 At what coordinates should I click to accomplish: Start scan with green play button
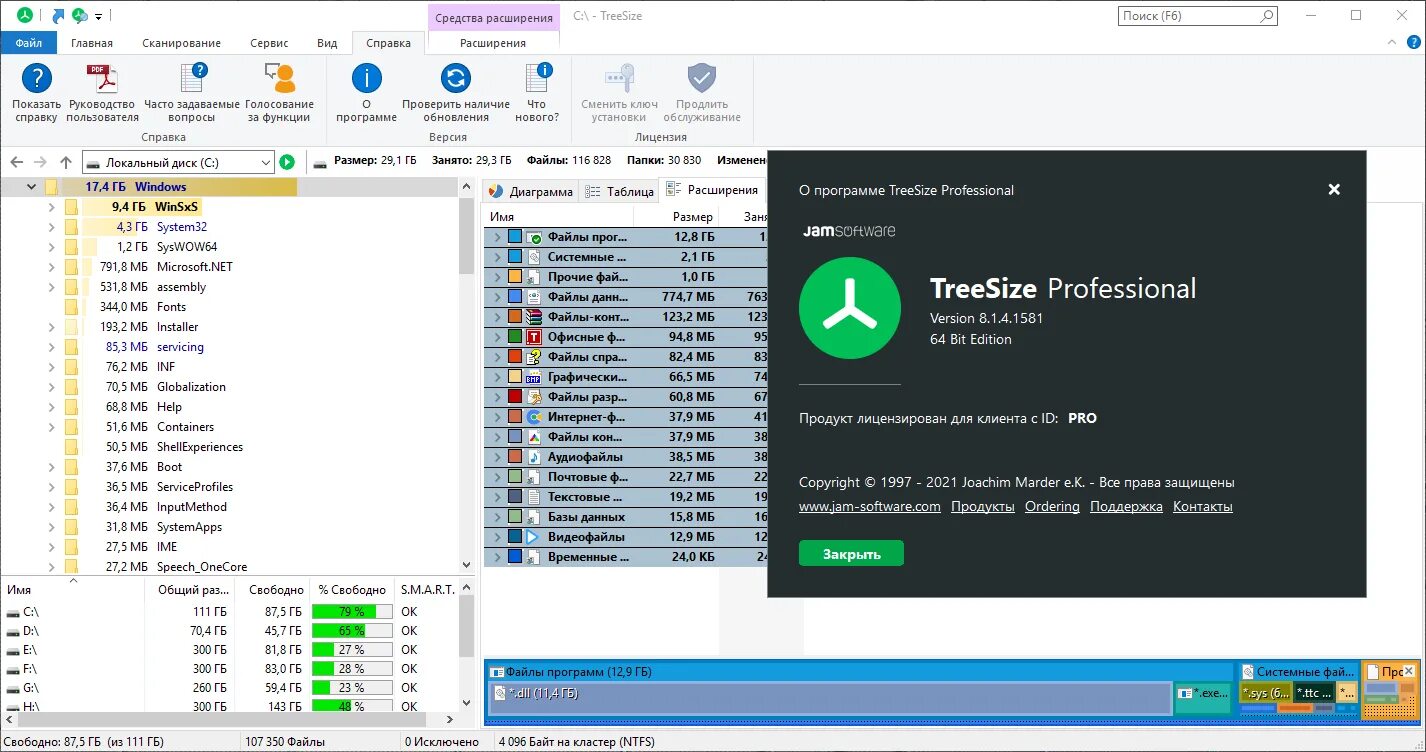(287, 162)
